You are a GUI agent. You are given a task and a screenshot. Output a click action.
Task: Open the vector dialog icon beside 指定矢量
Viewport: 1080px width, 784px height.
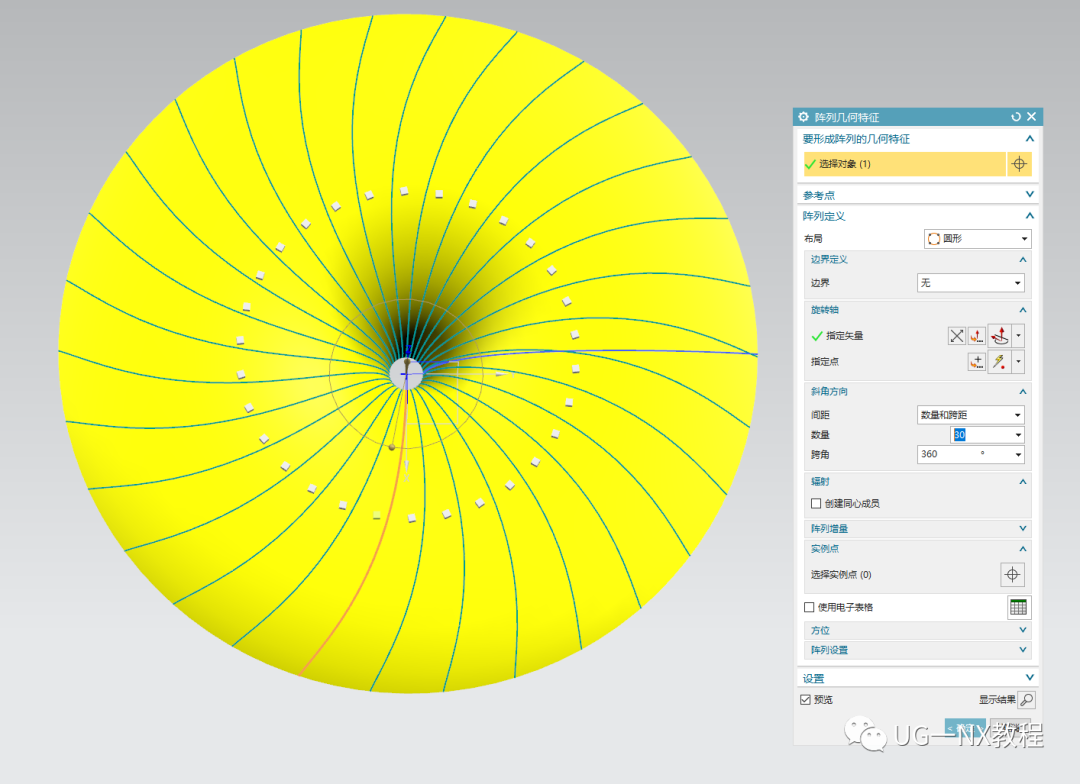tap(977, 336)
